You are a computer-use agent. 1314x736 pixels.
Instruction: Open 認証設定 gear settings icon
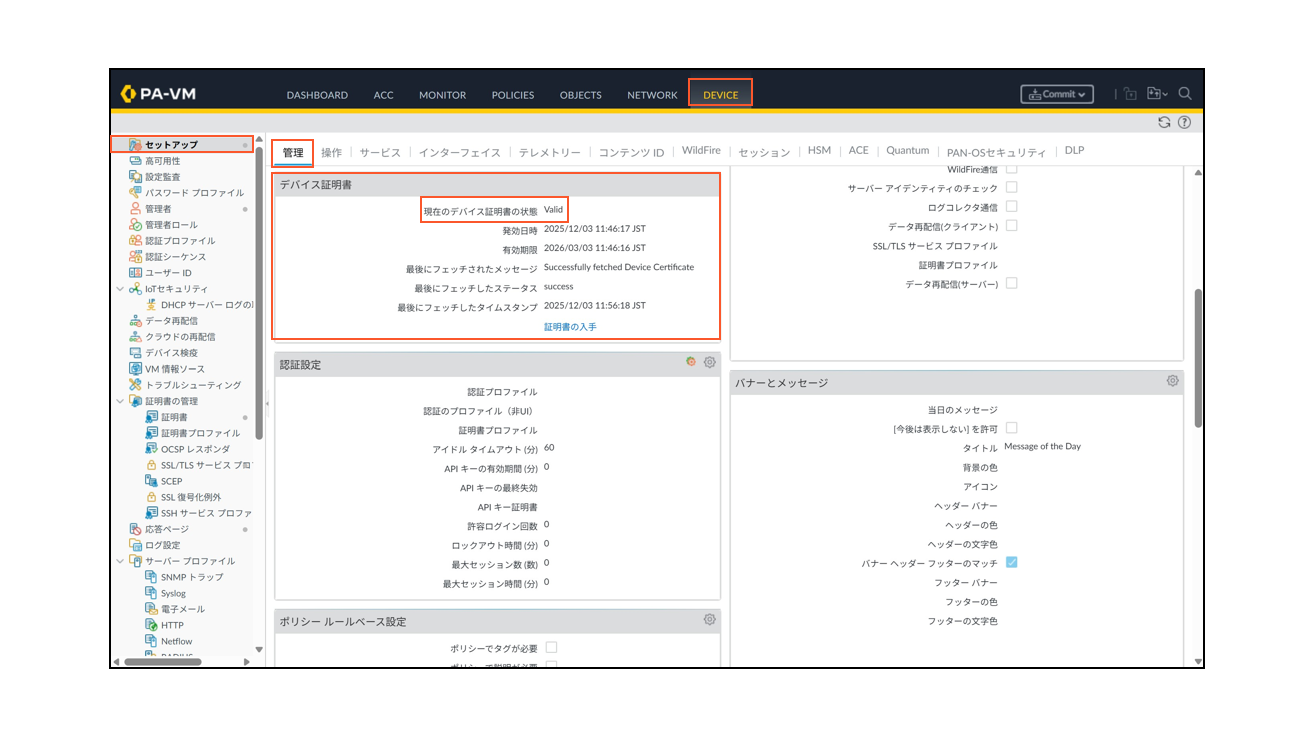pos(710,363)
